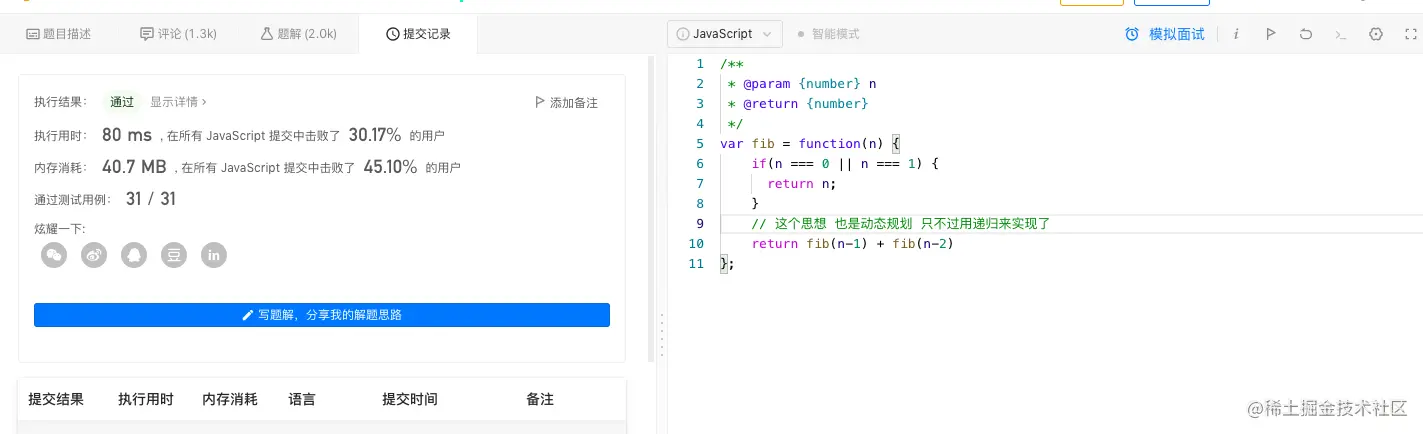The height and width of the screenshot is (434, 1423).
Task: Toggle 智能模式 smart mode
Action: [x=828, y=34]
